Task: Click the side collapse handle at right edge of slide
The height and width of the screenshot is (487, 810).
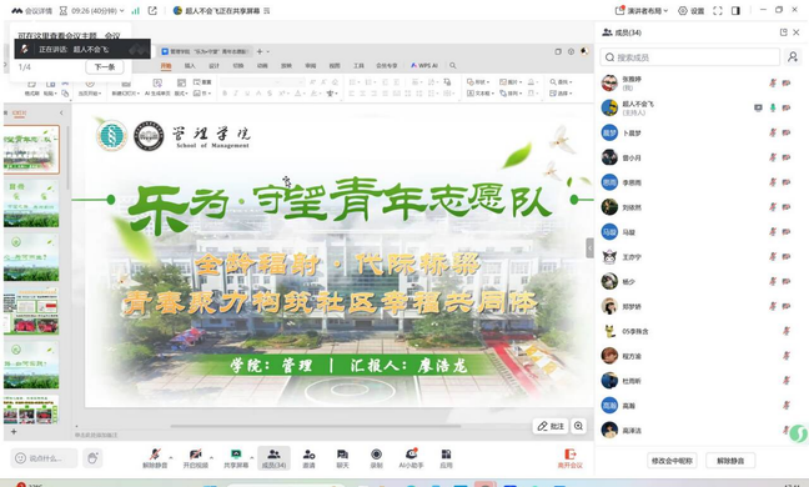Action: click(x=589, y=248)
